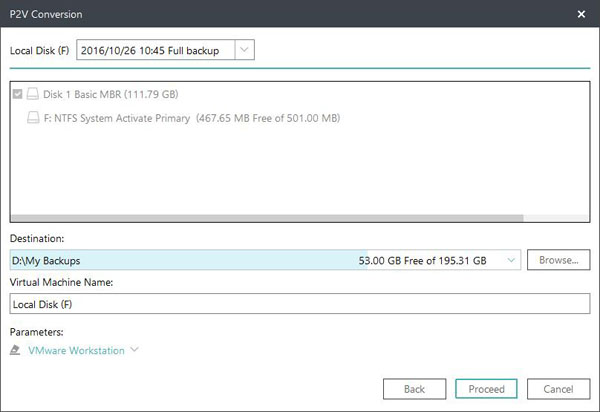Toggle the Disk 1 Basic MBR checkbox
This screenshot has width=600, height=412.
pos(18,94)
